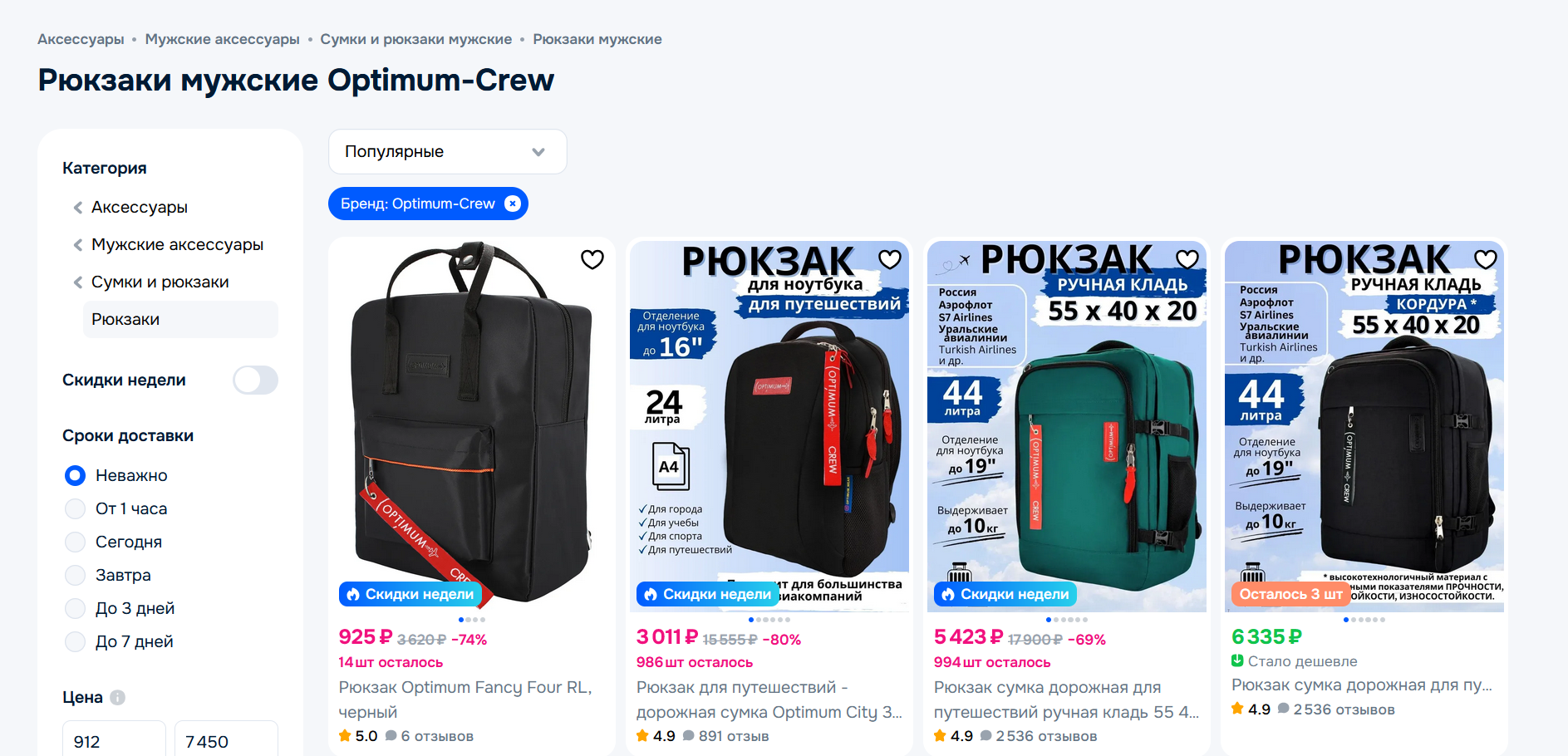
Task: Choose До 3 дней delivery option
Action: tap(76, 608)
